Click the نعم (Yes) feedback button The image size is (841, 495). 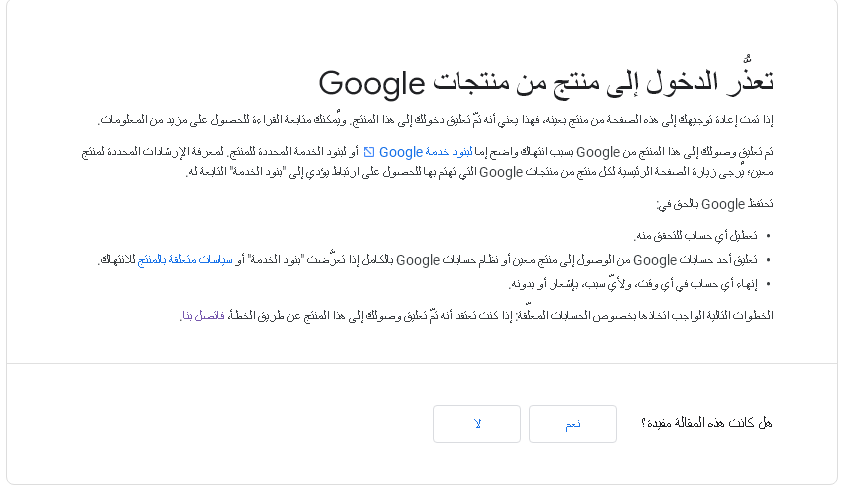[x=573, y=424]
